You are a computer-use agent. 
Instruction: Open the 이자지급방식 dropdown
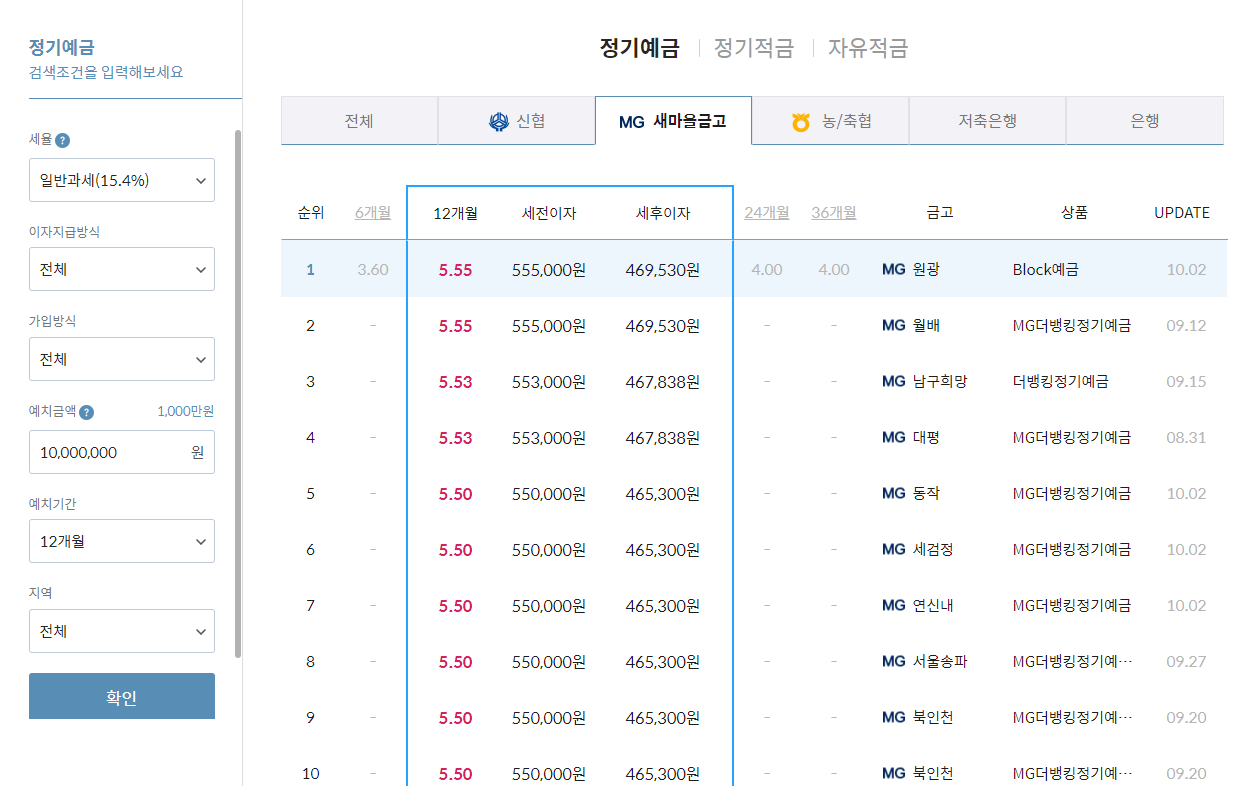pyautogui.click(x=121, y=269)
